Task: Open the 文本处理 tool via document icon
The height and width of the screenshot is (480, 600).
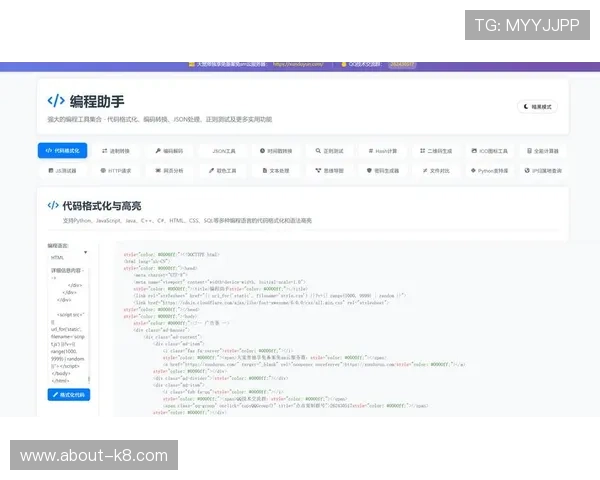Action: click(276, 171)
